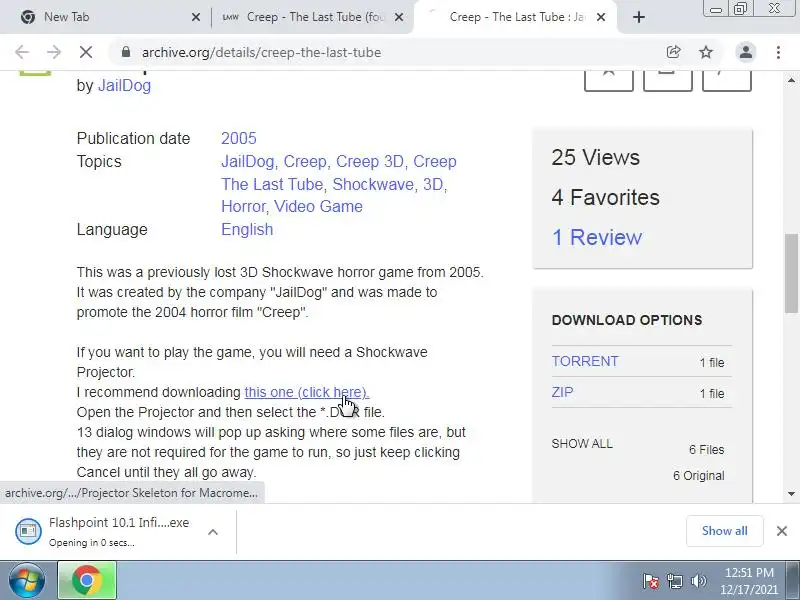Select the active archive.org Creep tab
This screenshot has height=600, width=800.
pos(515,17)
